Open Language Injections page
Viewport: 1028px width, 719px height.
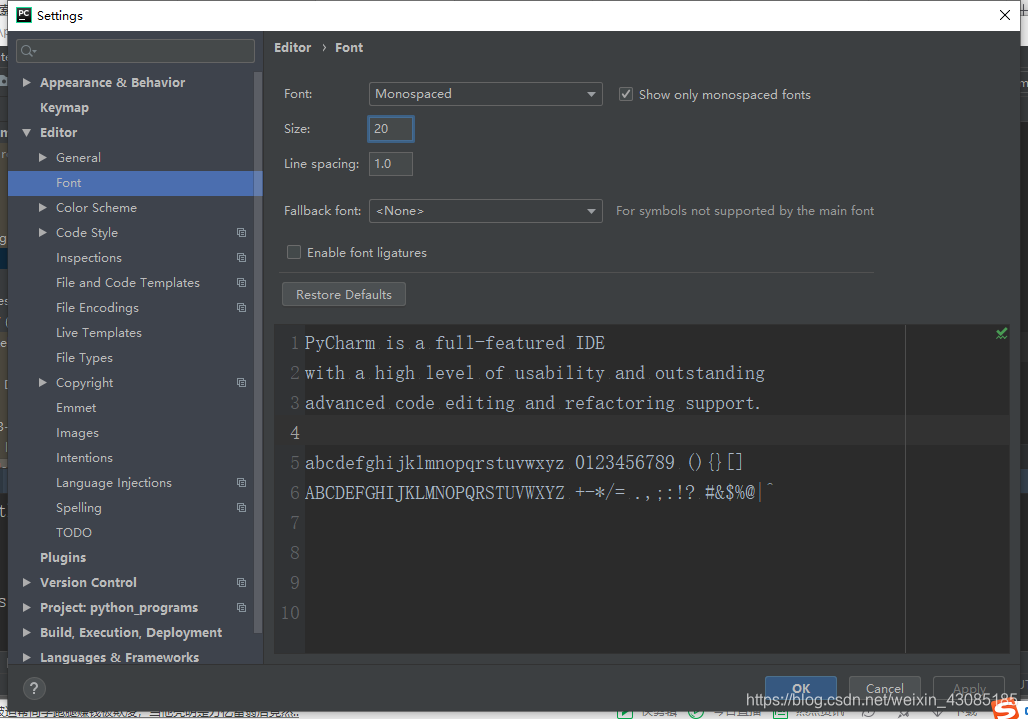point(113,482)
